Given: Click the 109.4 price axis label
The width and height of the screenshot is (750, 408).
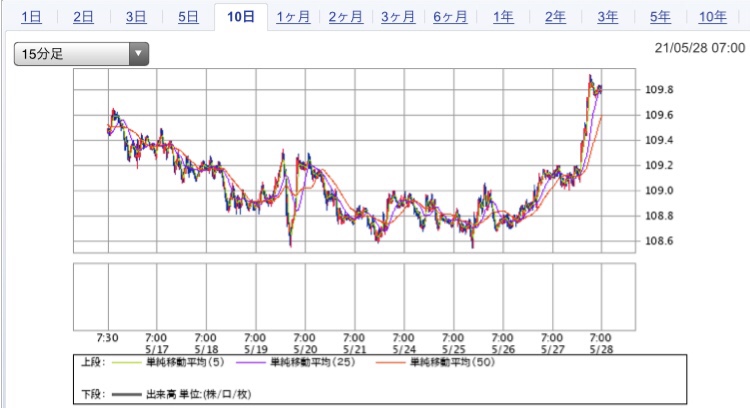Looking at the screenshot, I should pos(659,140).
